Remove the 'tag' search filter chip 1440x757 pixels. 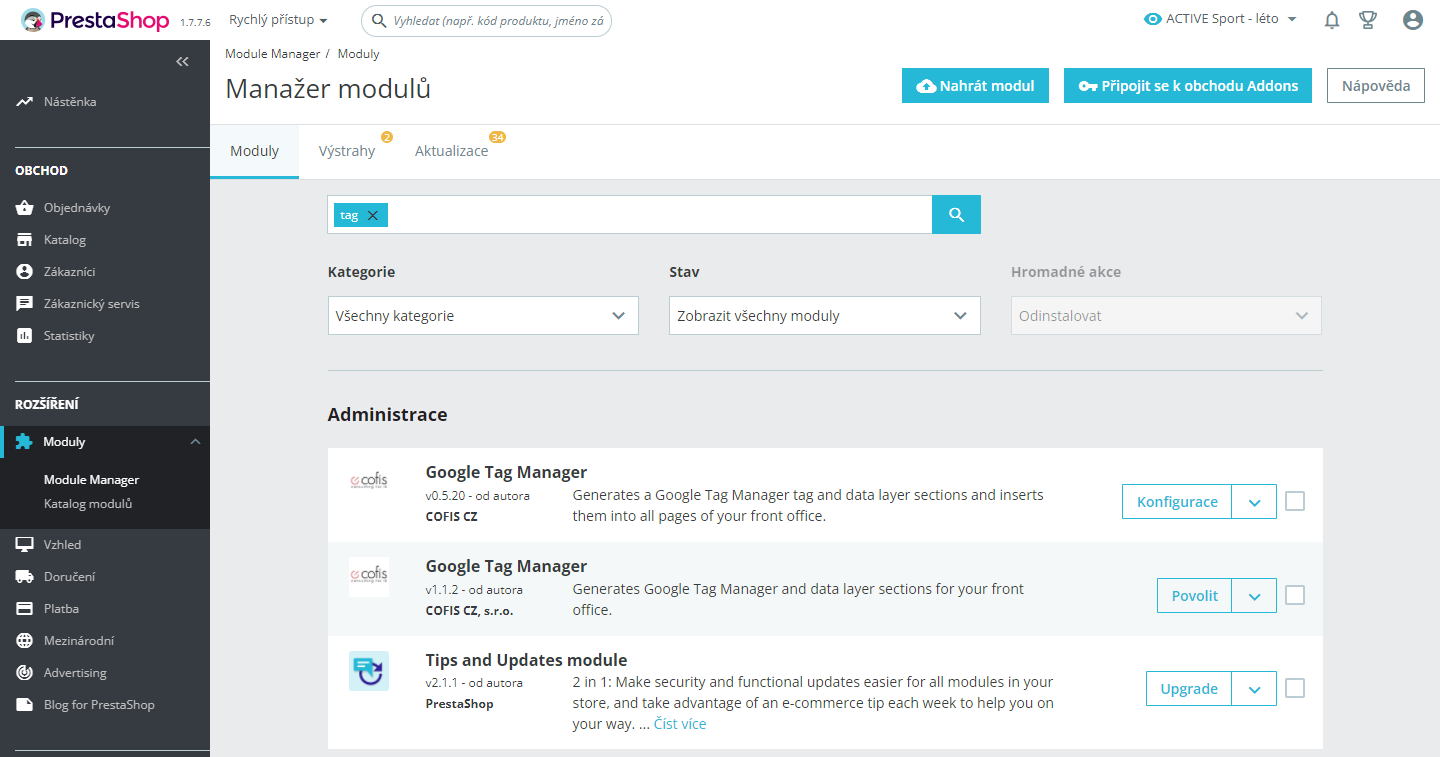373,216
